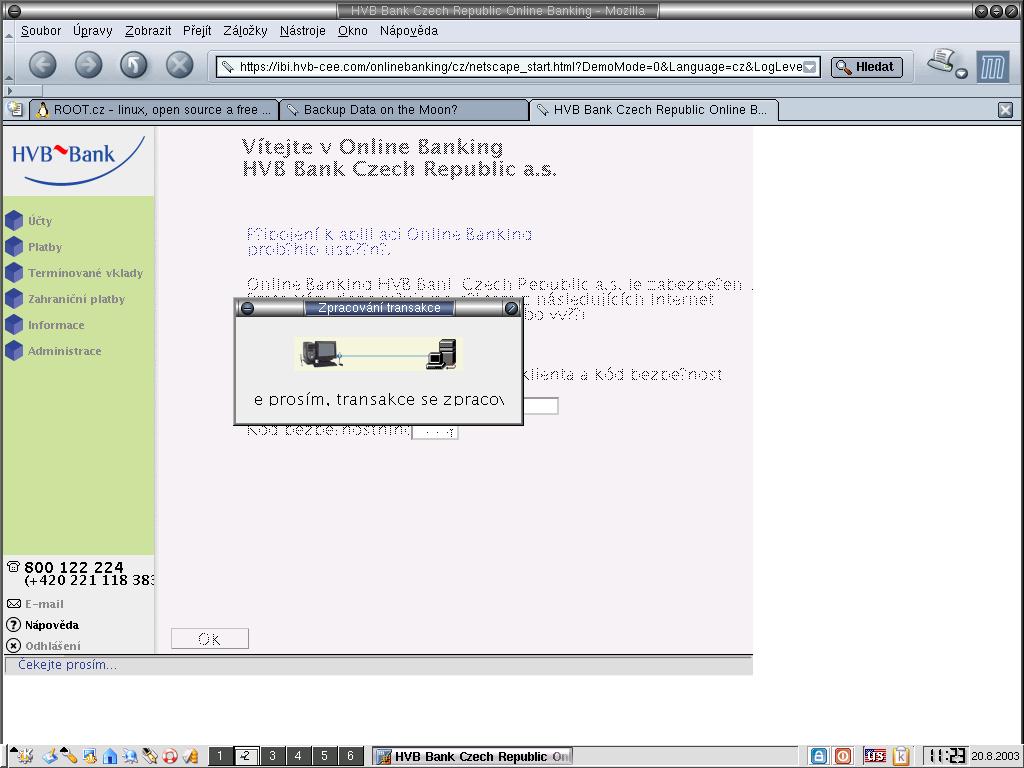
Task: Click the URL address field
Action: click(519, 67)
